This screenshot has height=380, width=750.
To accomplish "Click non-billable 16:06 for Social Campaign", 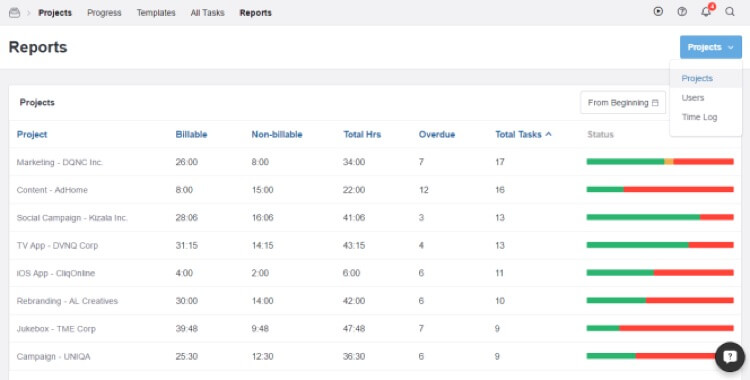I will point(263,218).
